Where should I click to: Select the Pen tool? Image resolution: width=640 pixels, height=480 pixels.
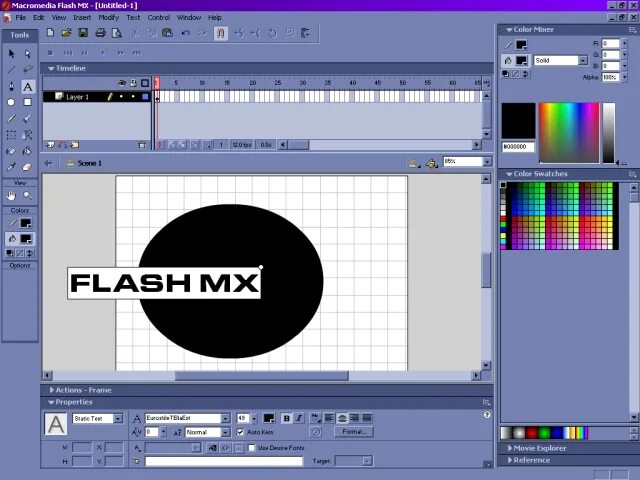coord(11,86)
